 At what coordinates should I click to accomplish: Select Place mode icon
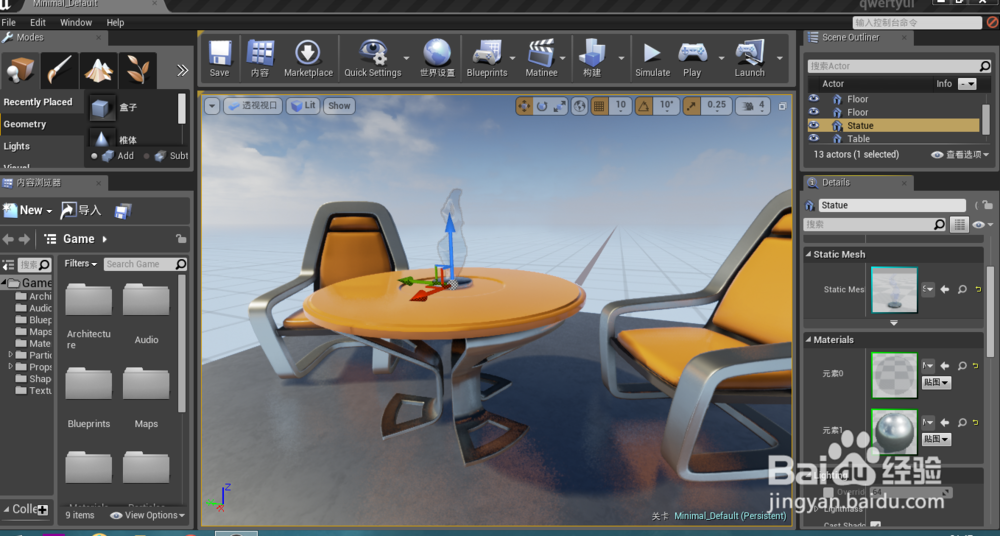coord(20,70)
